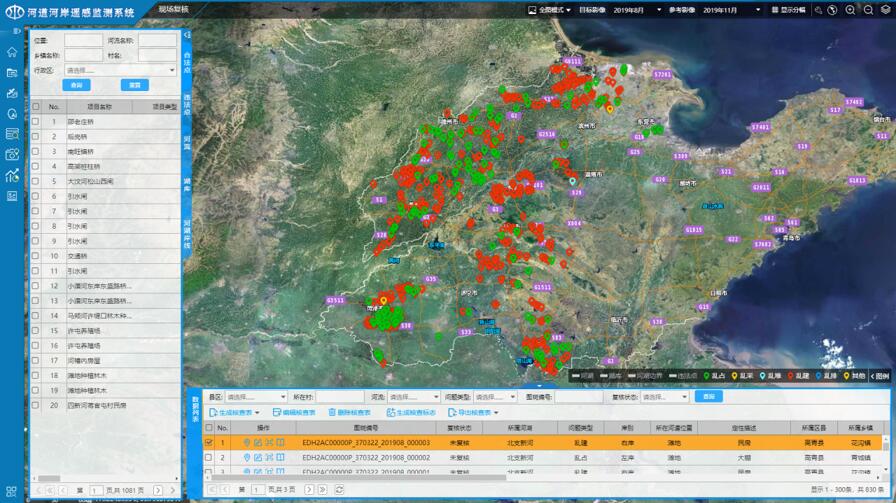Zoom in with the magnifier plus icon
Image resolution: width=896 pixels, height=503 pixels.
[x=850, y=10]
